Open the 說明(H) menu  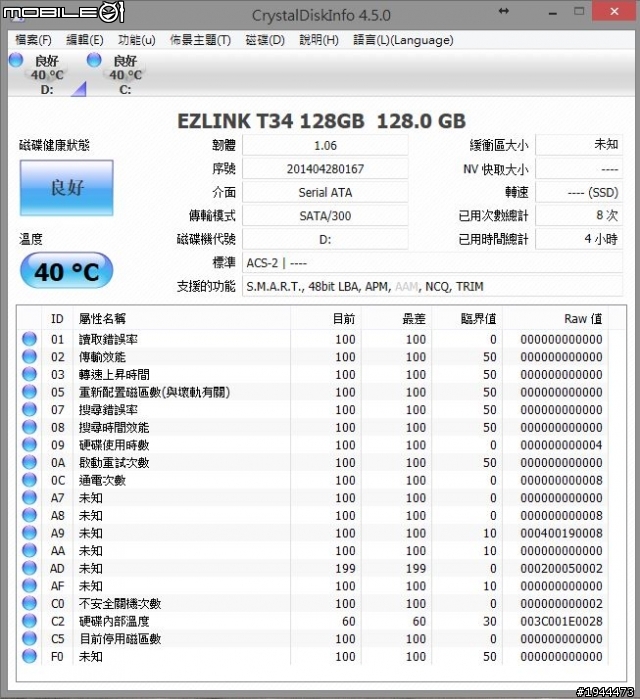(x=319, y=40)
